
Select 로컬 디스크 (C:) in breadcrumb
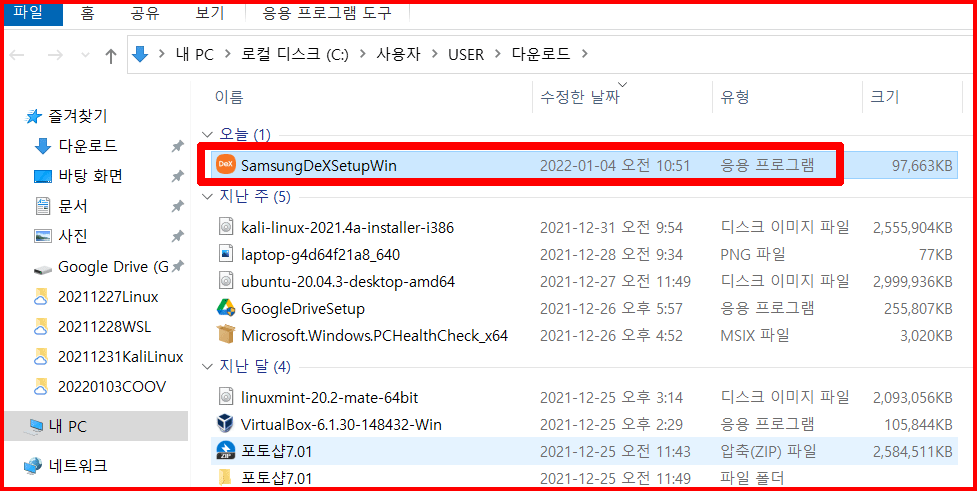point(295,54)
